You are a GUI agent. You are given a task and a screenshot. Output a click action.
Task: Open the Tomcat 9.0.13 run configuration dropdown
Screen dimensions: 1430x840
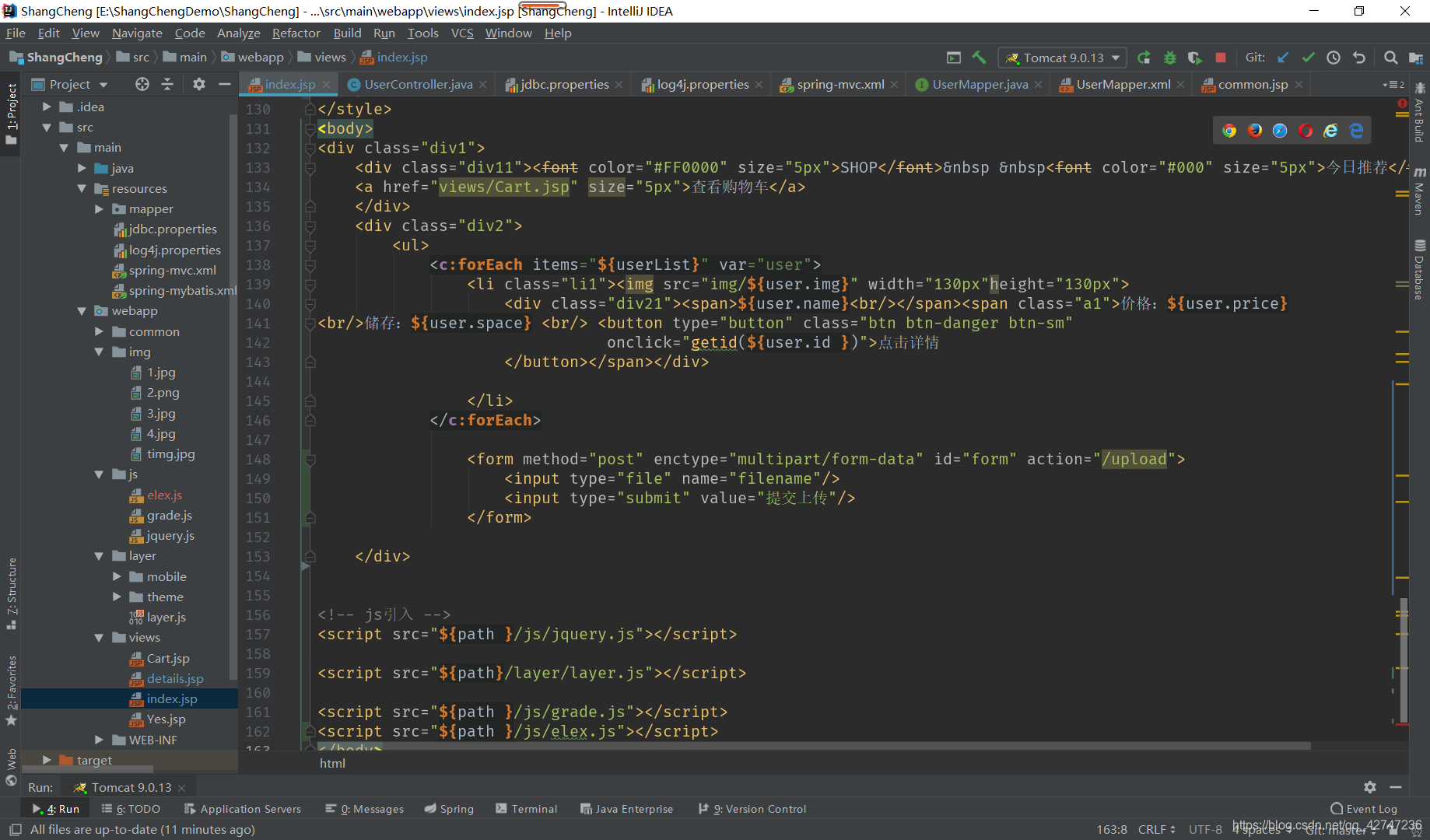click(1062, 58)
